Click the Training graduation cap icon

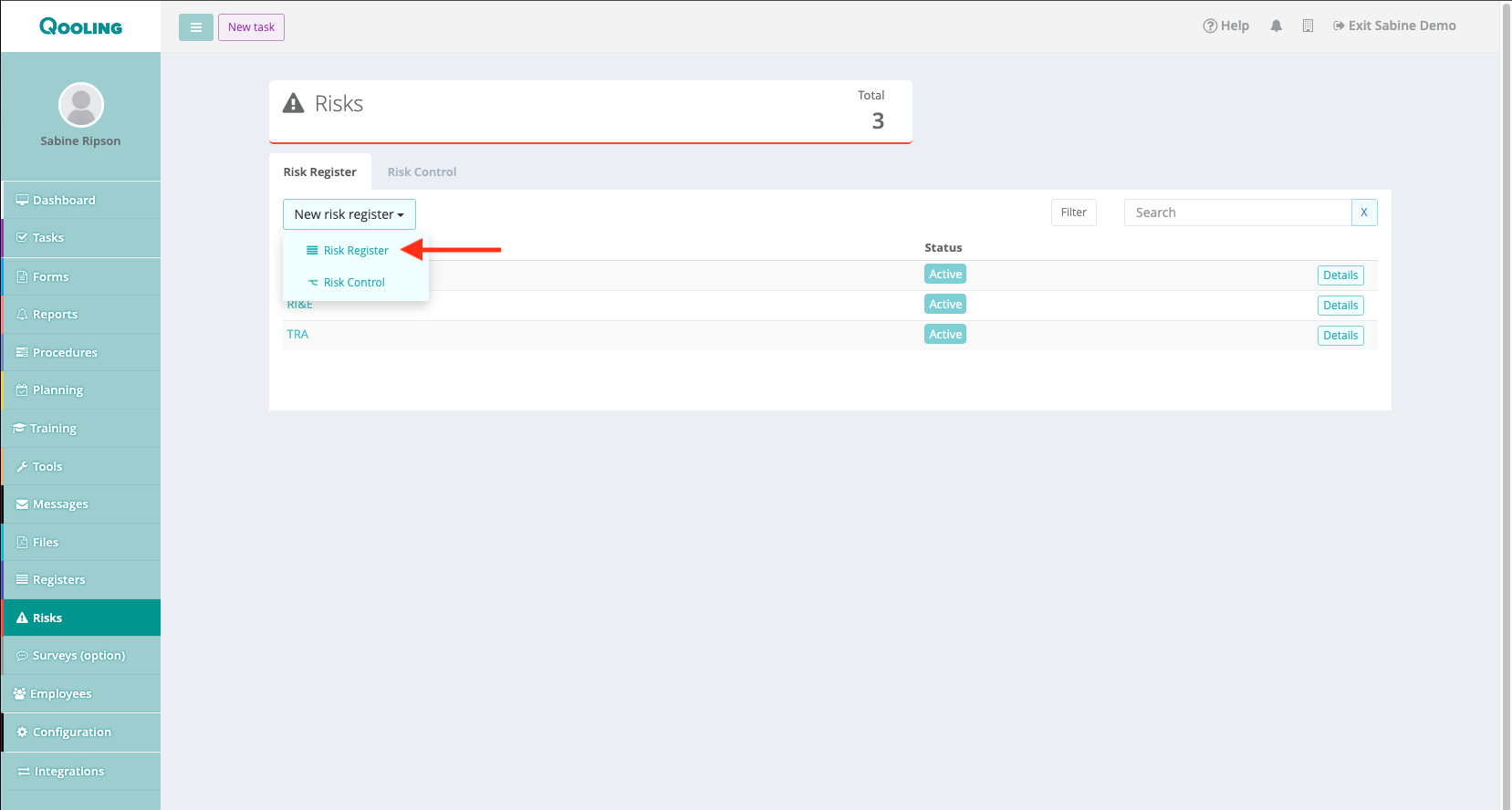19,428
